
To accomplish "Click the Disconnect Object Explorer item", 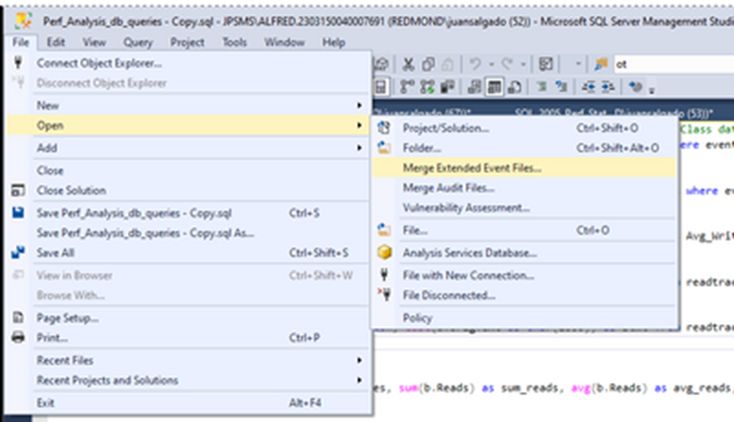I will [x=187, y=83].
